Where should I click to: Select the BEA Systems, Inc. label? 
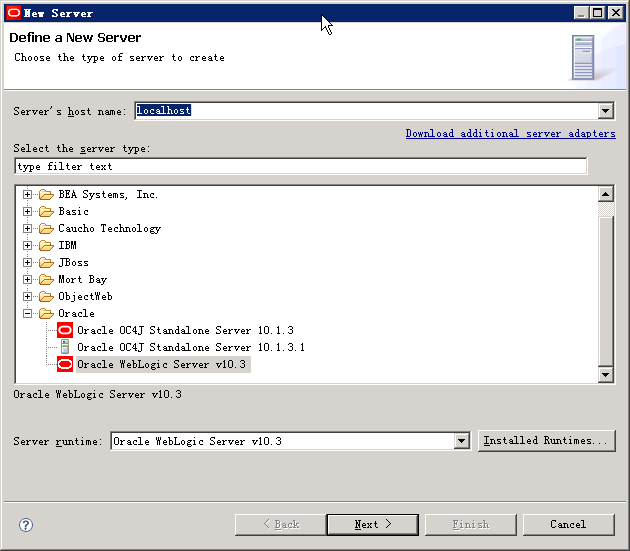tap(108, 195)
